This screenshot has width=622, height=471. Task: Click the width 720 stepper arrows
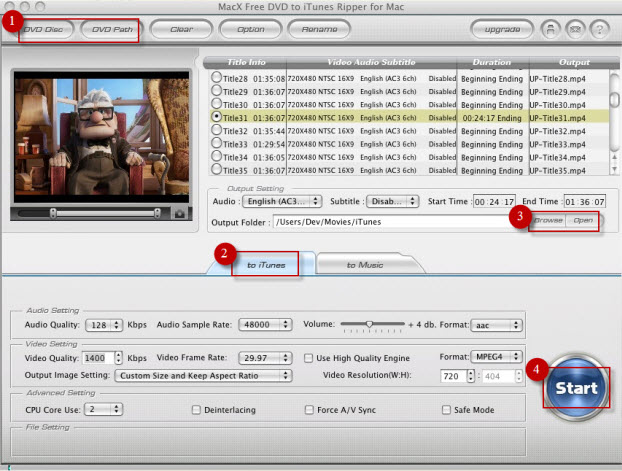coord(470,376)
